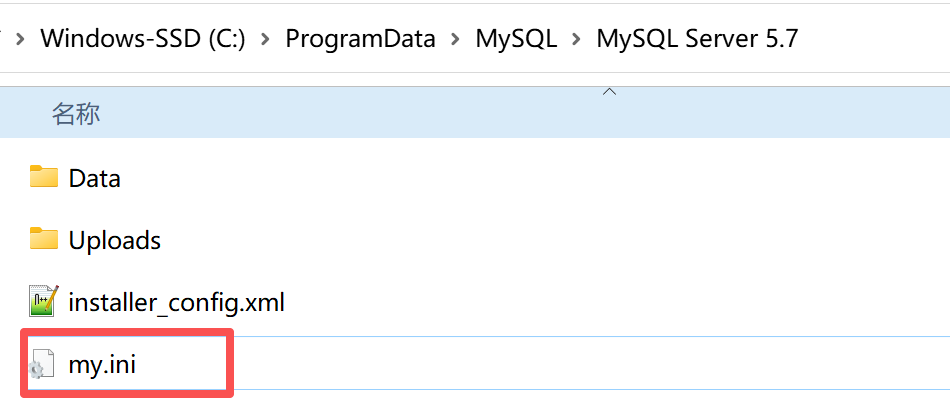The height and width of the screenshot is (410, 950).
Task: Expand chevron after ProgramData breadcrumb
Action: pyautogui.click(x=456, y=40)
